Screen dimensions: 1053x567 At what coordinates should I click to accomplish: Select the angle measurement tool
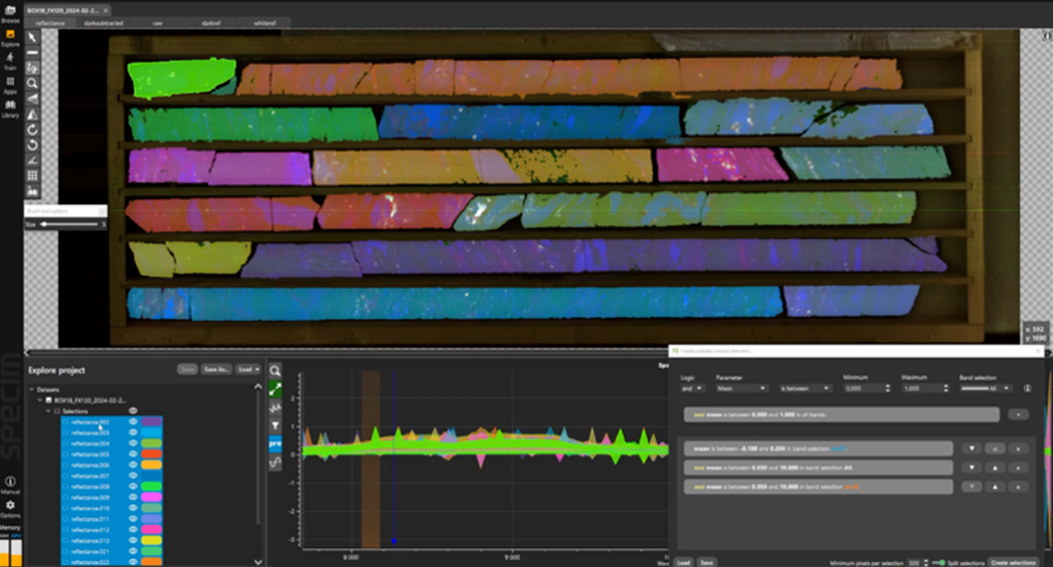[32, 161]
